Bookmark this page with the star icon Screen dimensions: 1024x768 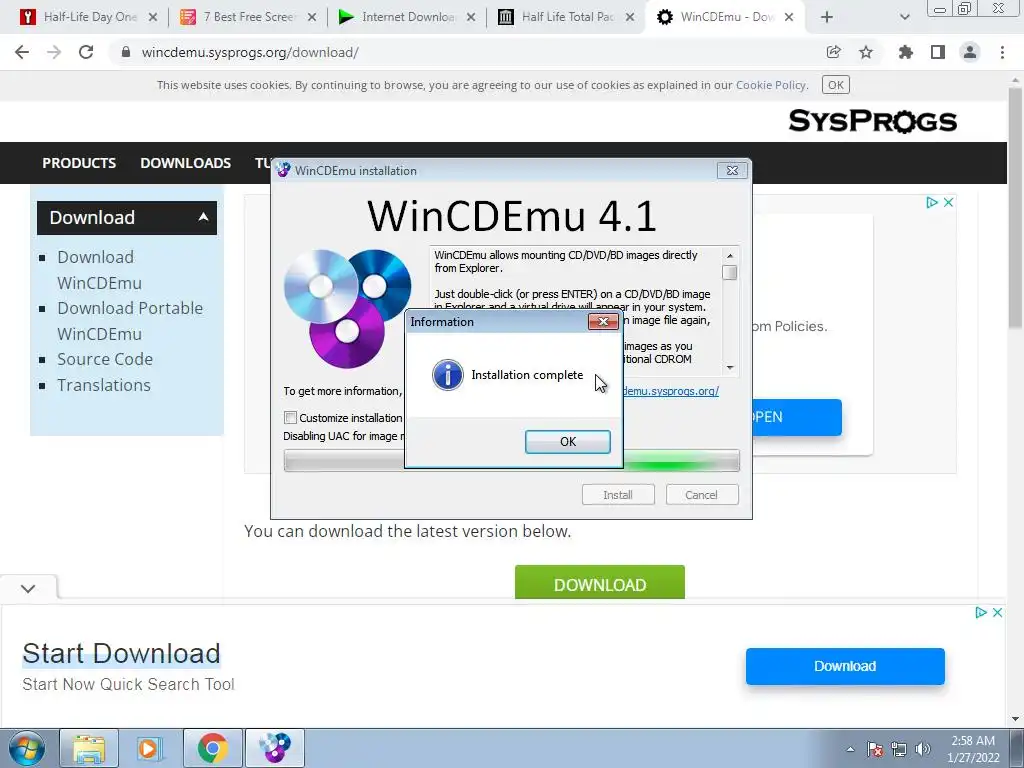point(866,52)
